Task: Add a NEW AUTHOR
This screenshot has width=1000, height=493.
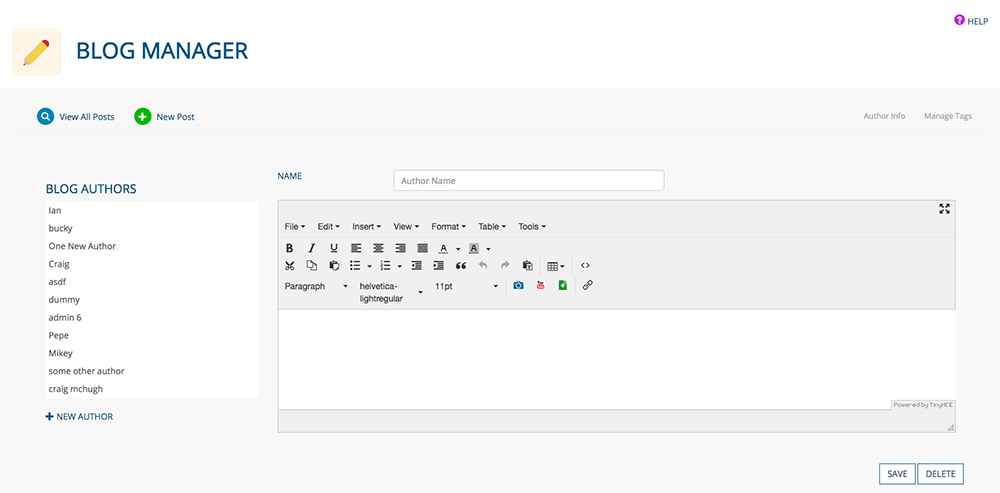Action: 79,416
